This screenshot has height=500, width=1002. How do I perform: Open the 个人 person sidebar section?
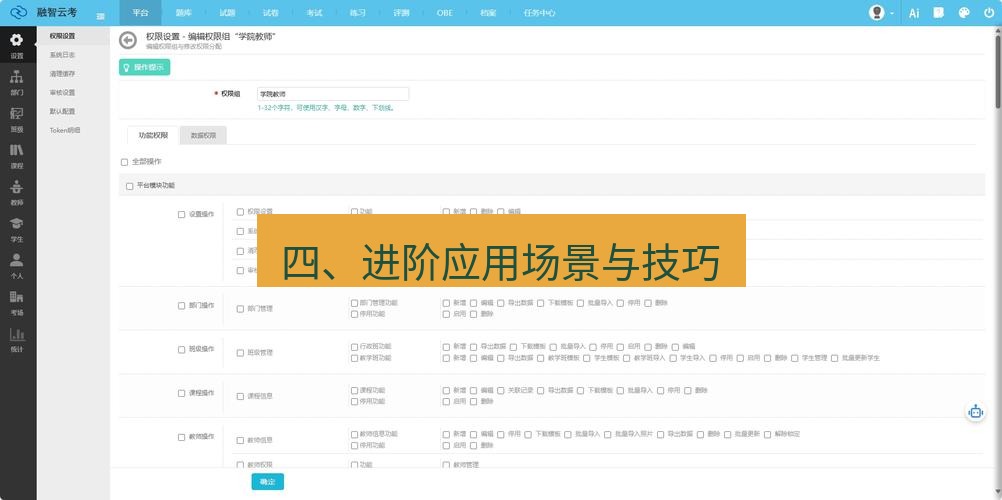click(x=17, y=266)
